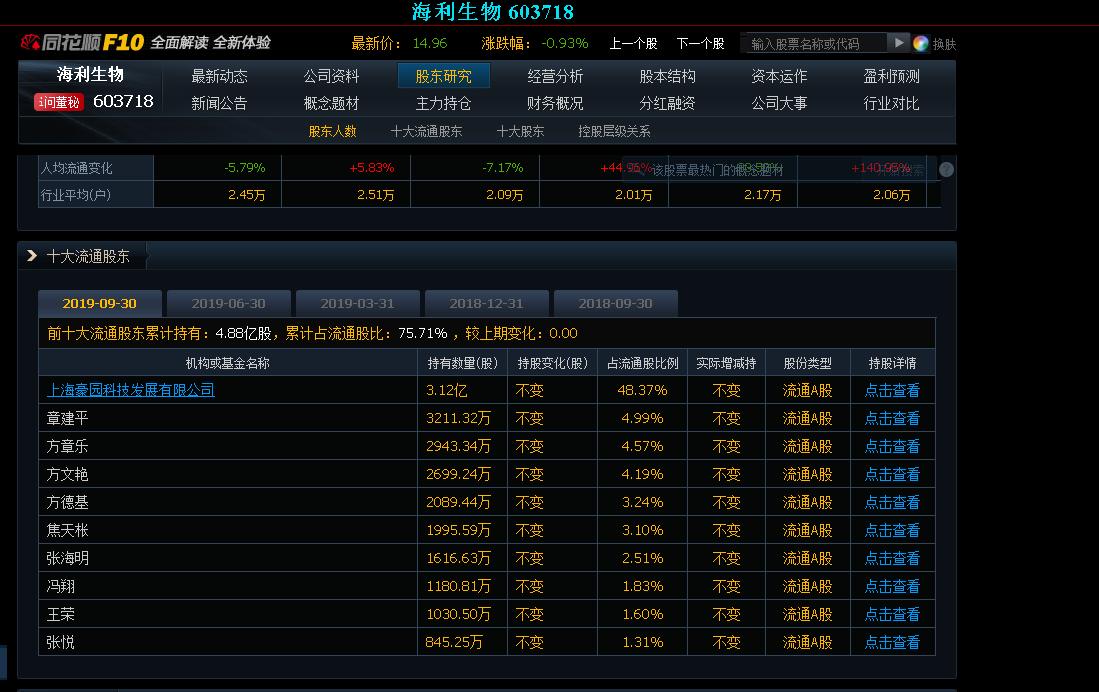1099x692 pixels.
Task: Click the 同花顺 F10 logo
Action: pyautogui.click(x=83, y=43)
